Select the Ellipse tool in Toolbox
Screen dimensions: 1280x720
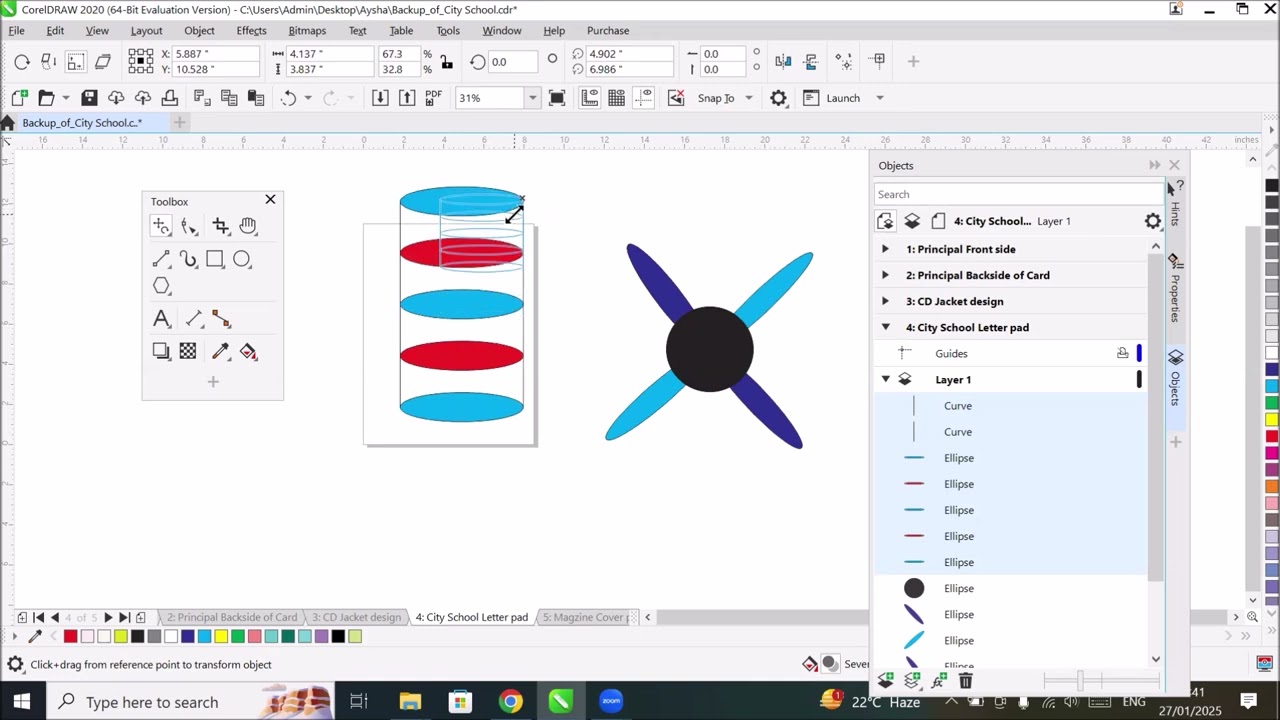[x=242, y=260]
